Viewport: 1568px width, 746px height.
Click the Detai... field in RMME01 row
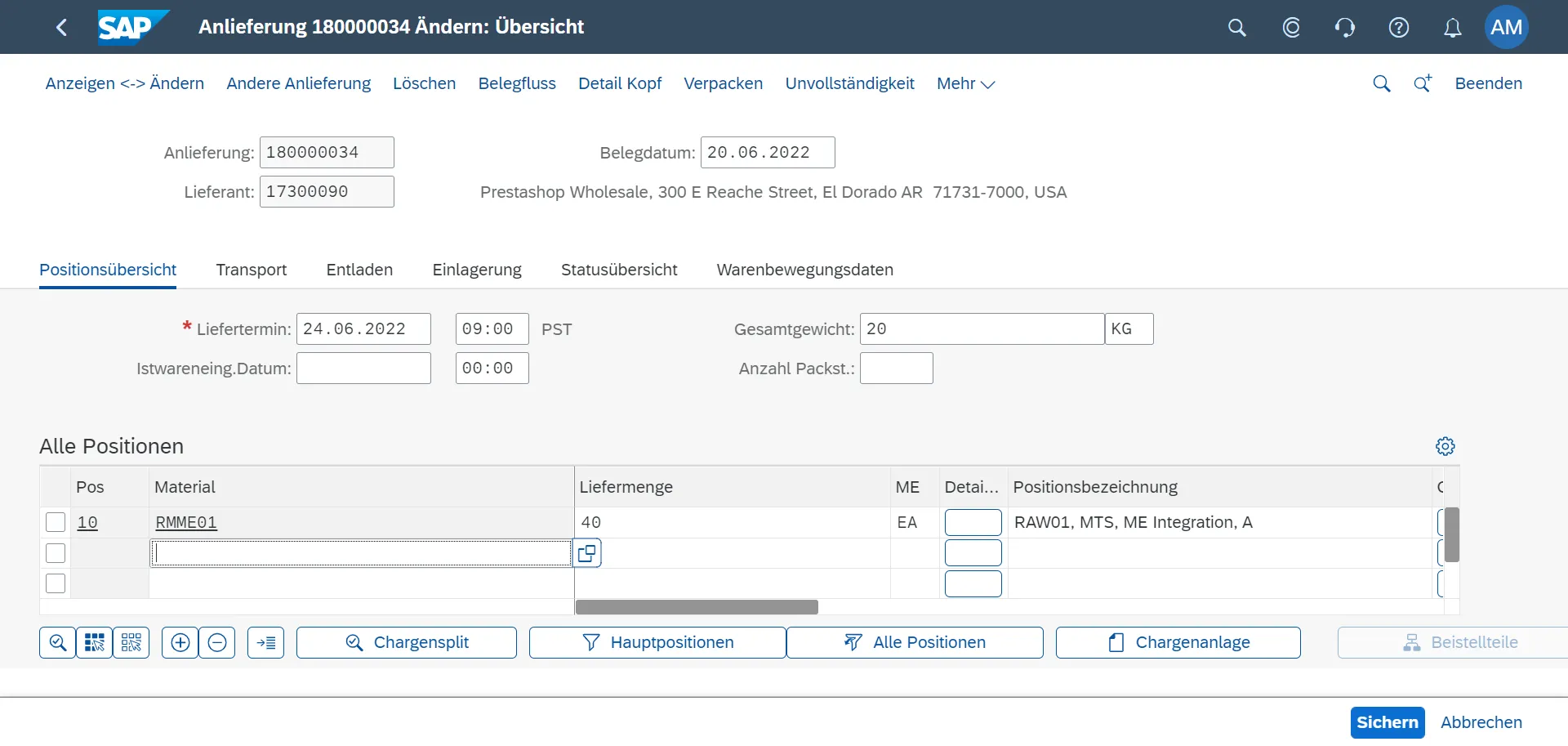tap(973, 522)
